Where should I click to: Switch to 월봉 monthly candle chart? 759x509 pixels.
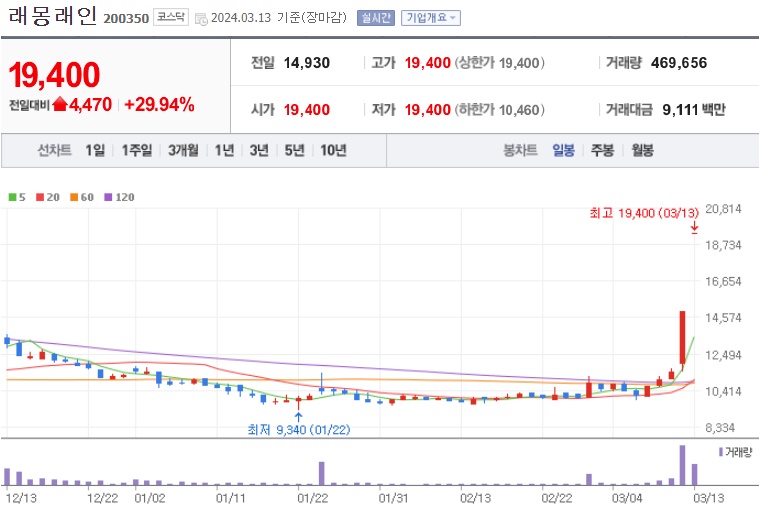pyautogui.click(x=642, y=150)
